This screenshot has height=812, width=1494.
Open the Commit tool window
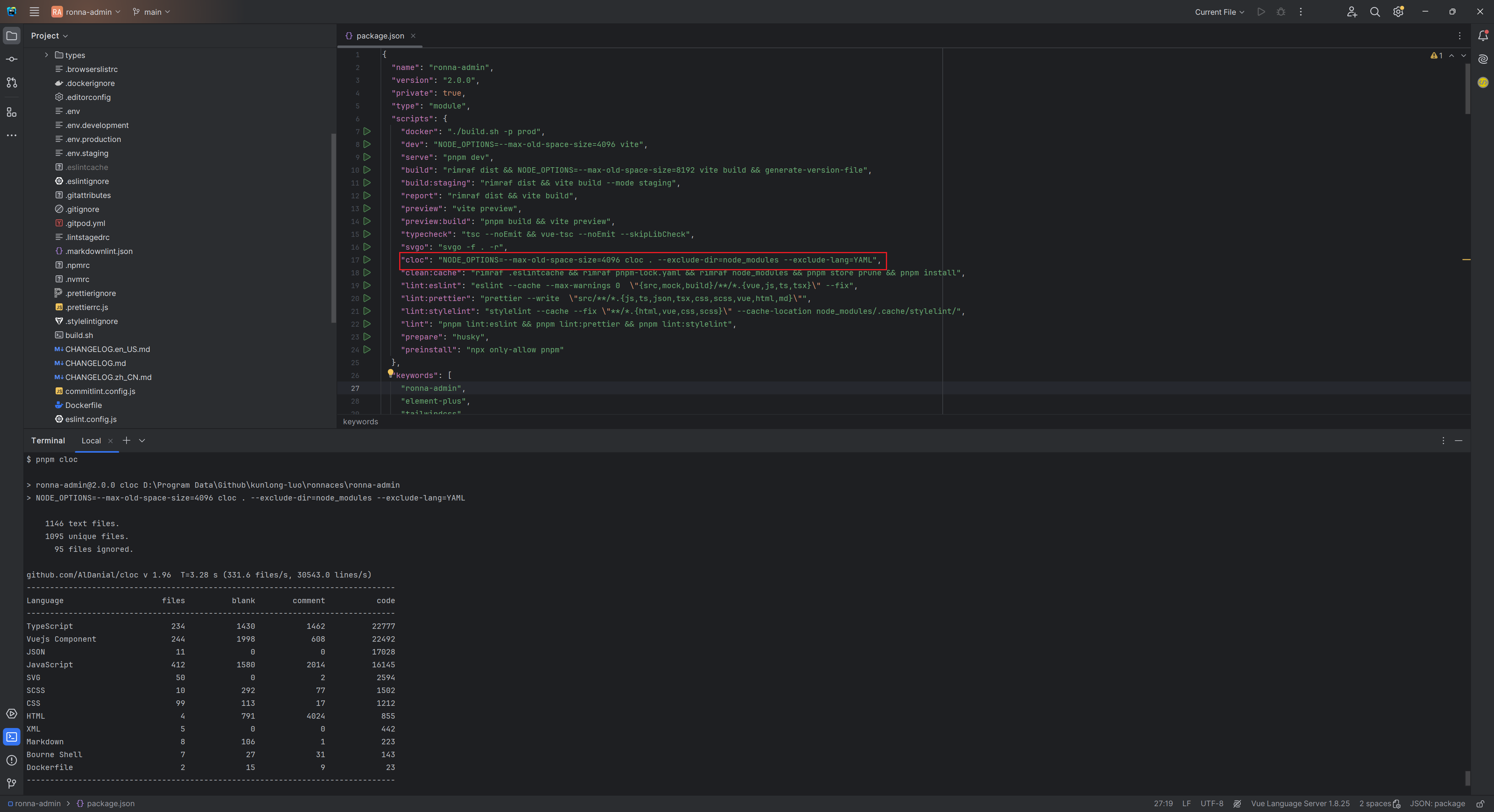12,59
